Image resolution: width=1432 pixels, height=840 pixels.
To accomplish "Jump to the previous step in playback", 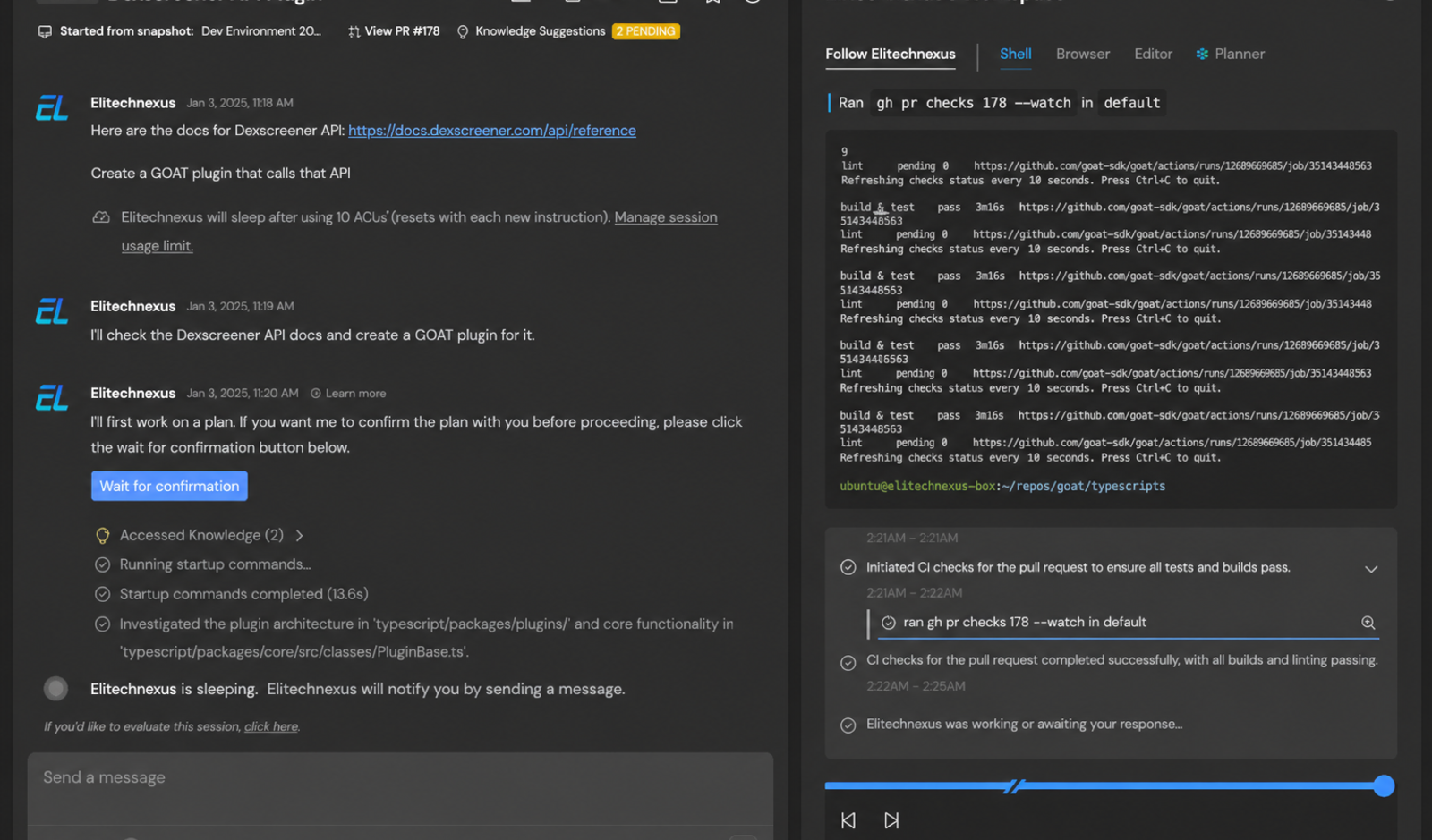I will pyautogui.click(x=848, y=820).
